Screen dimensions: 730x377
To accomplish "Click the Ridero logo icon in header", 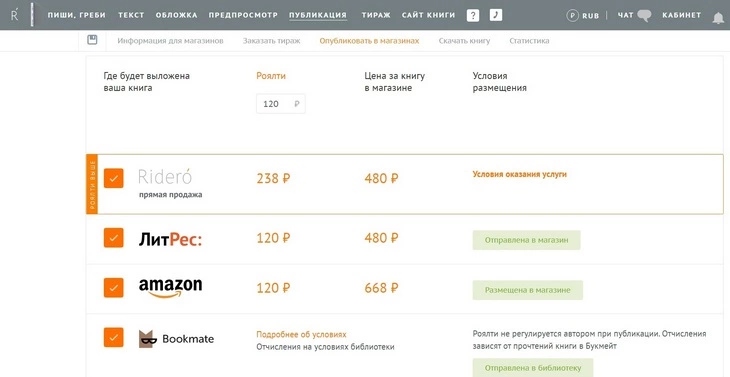I will click(15, 15).
